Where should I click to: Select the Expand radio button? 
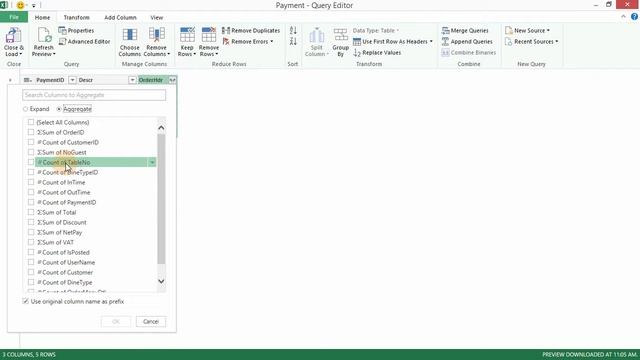click(26, 109)
